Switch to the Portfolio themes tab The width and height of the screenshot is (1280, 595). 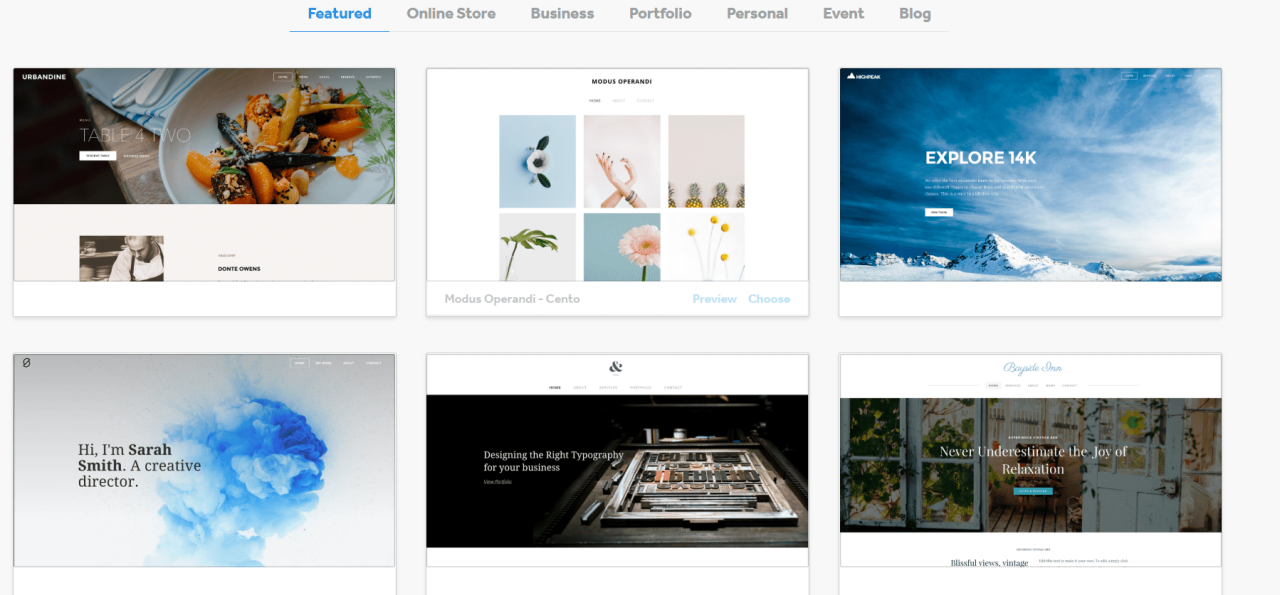[660, 13]
